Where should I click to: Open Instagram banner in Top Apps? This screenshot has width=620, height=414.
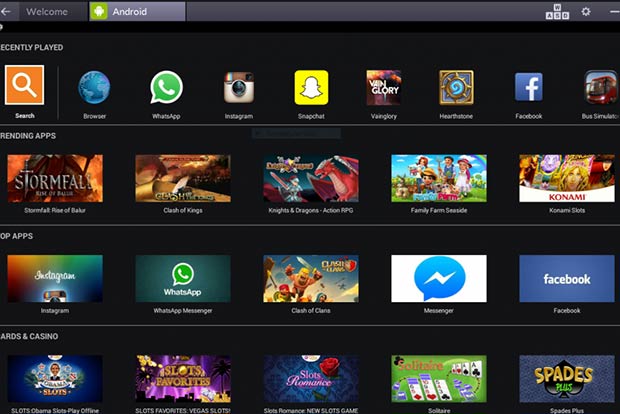(x=55, y=279)
